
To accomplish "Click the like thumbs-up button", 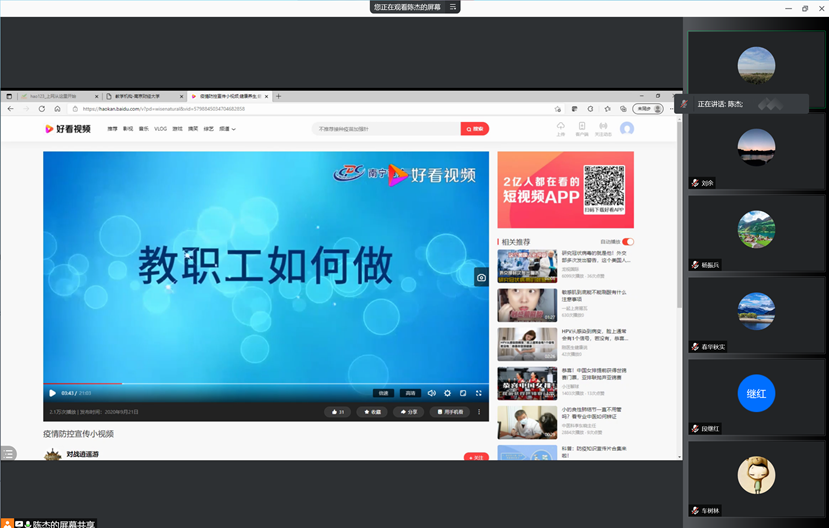I will (337, 412).
